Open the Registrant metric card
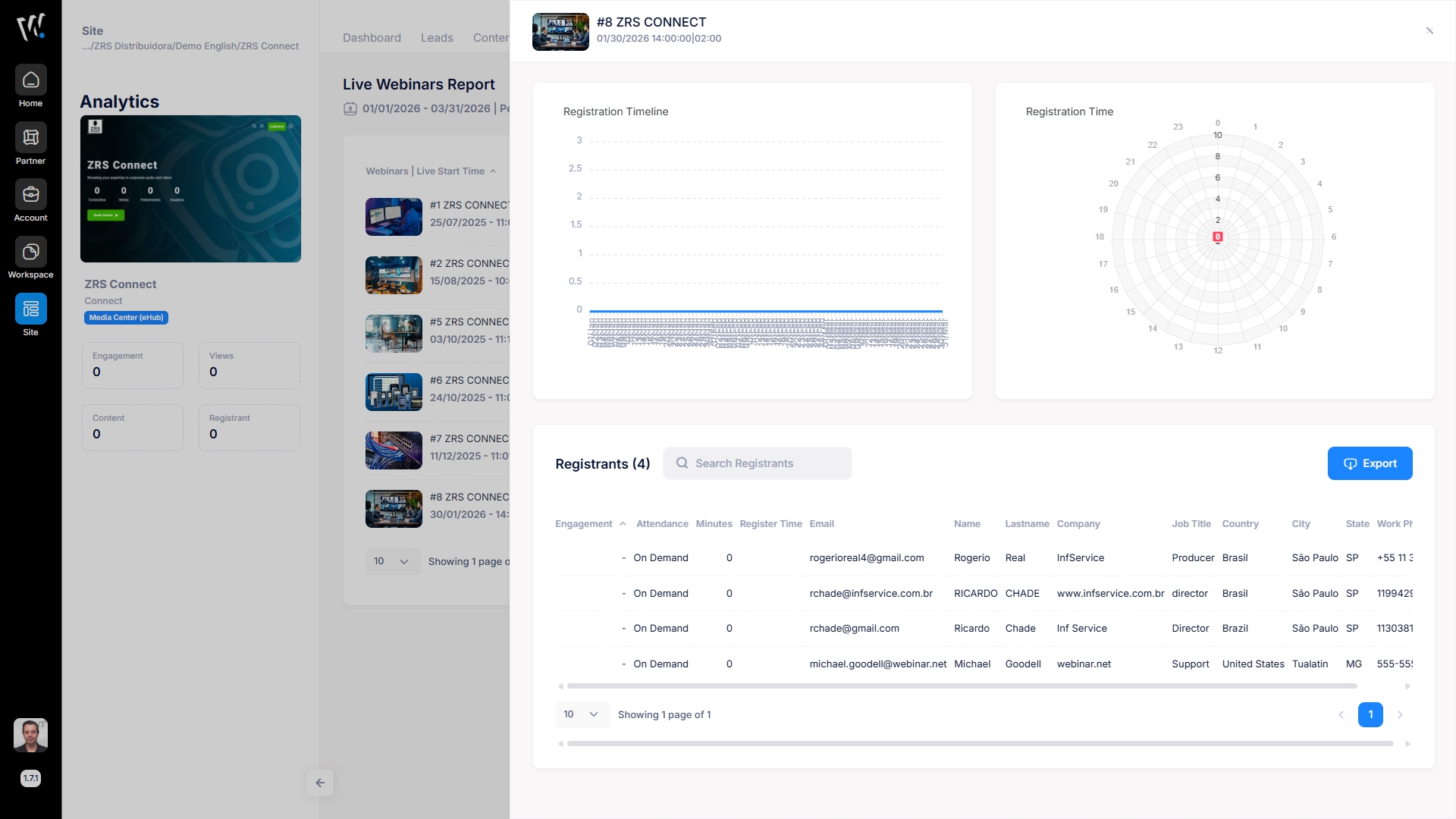 (249, 428)
